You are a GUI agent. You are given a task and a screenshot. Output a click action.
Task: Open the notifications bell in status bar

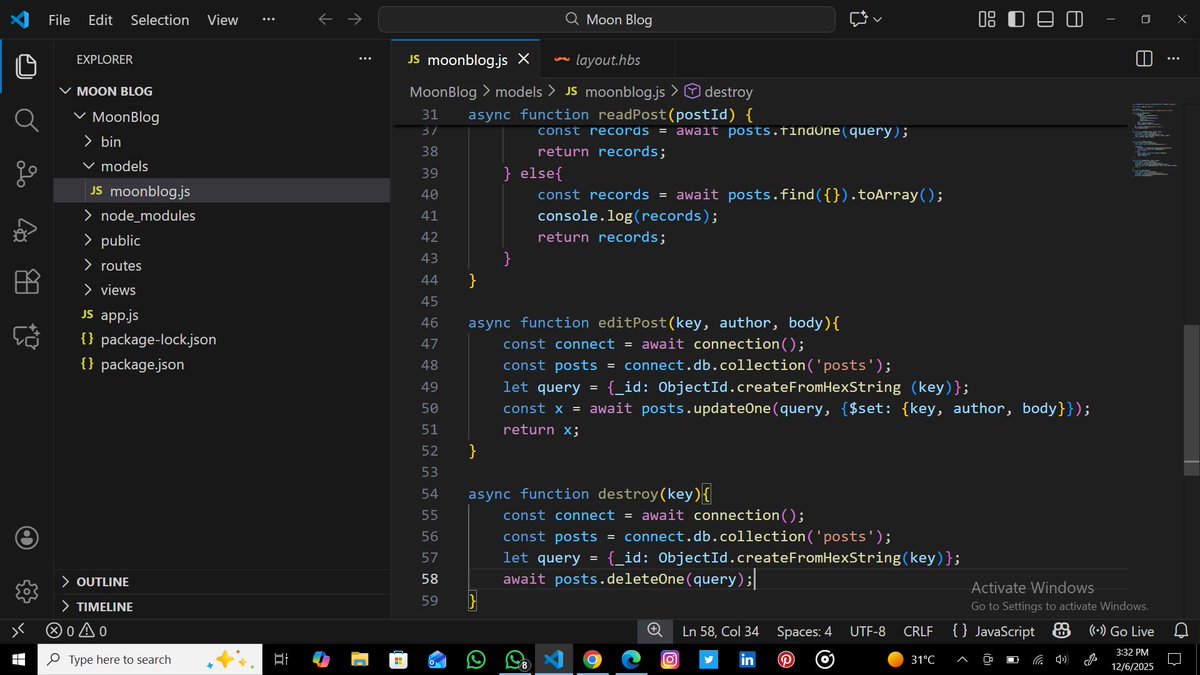(1181, 631)
